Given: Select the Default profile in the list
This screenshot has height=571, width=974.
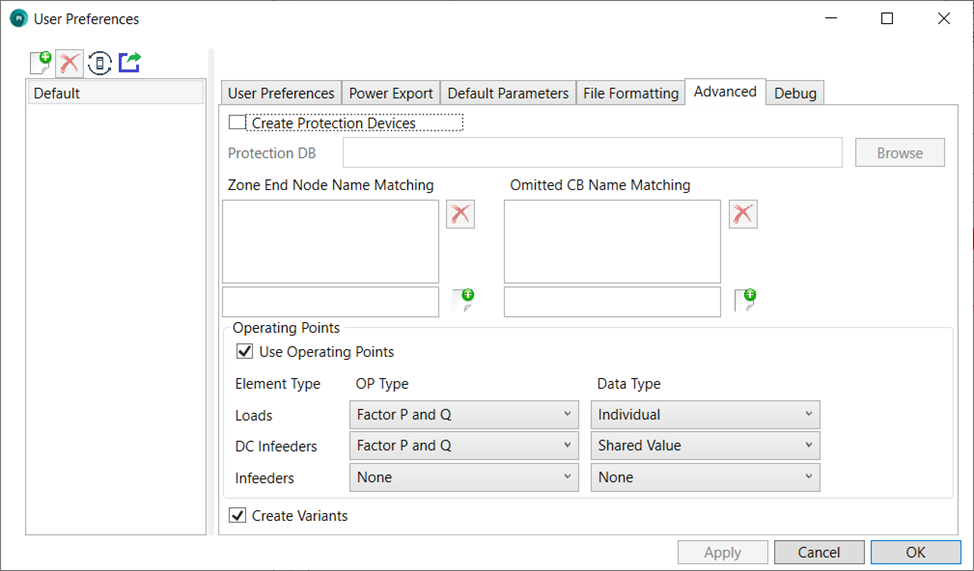Looking at the screenshot, I should pos(115,93).
